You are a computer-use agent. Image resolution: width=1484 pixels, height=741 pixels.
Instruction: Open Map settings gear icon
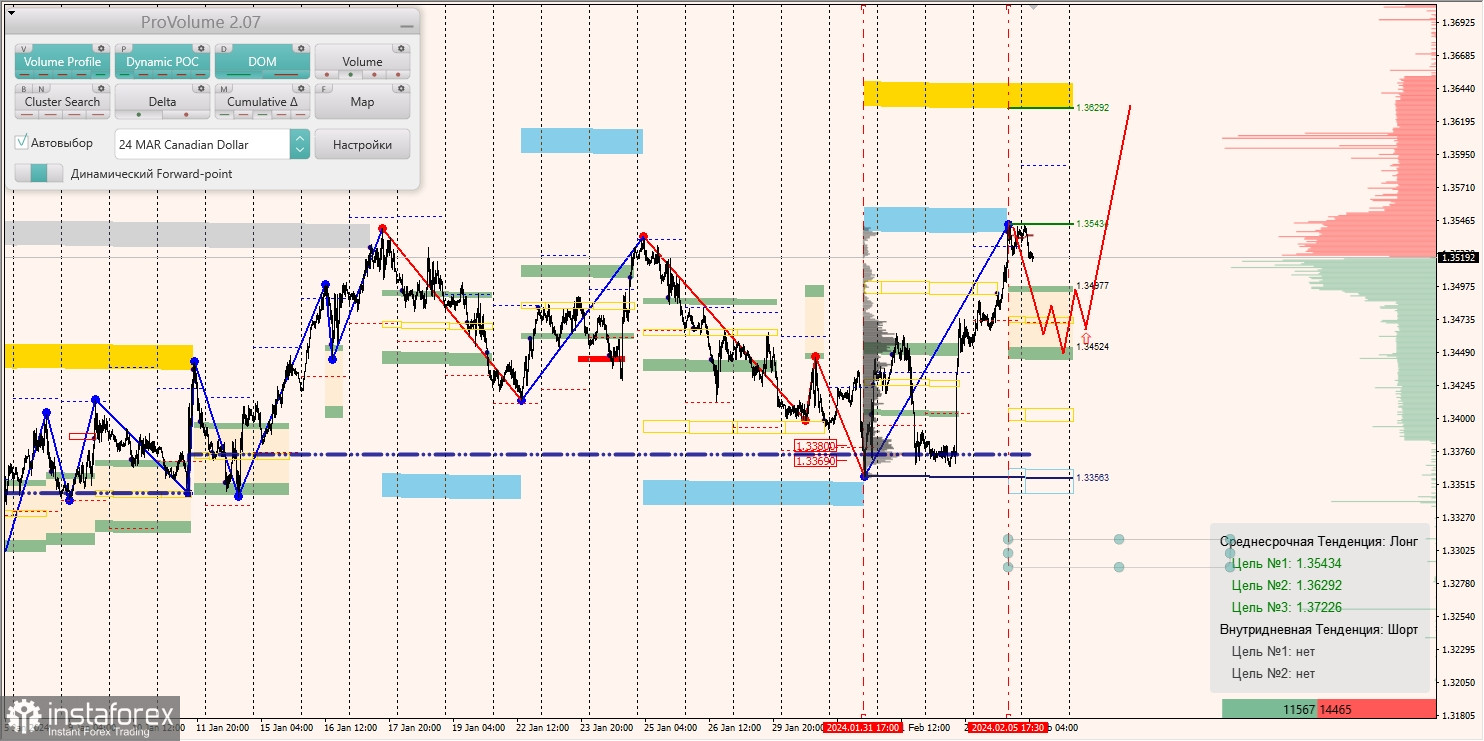point(401,88)
